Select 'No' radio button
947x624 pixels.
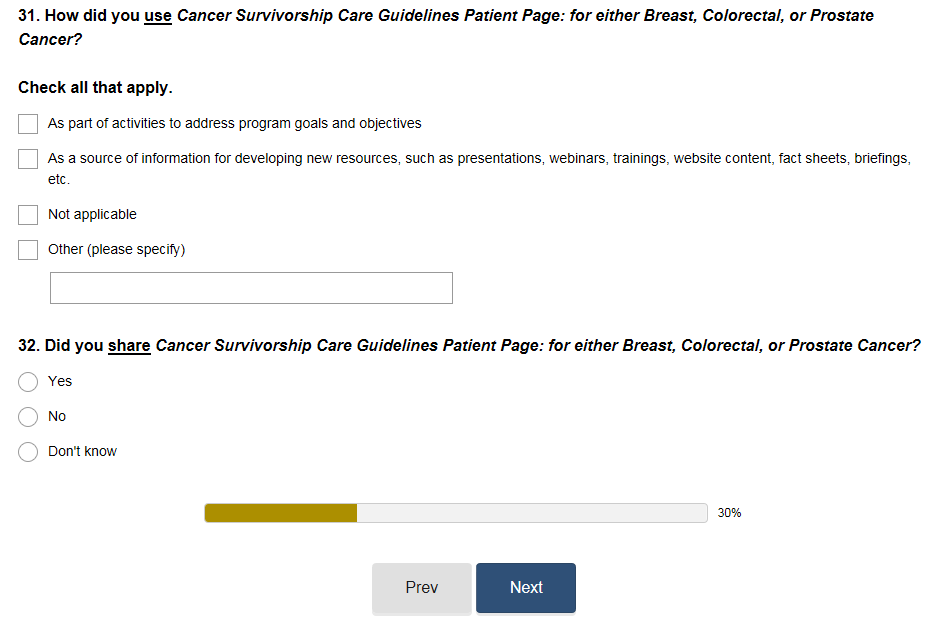(x=28, y=417)
